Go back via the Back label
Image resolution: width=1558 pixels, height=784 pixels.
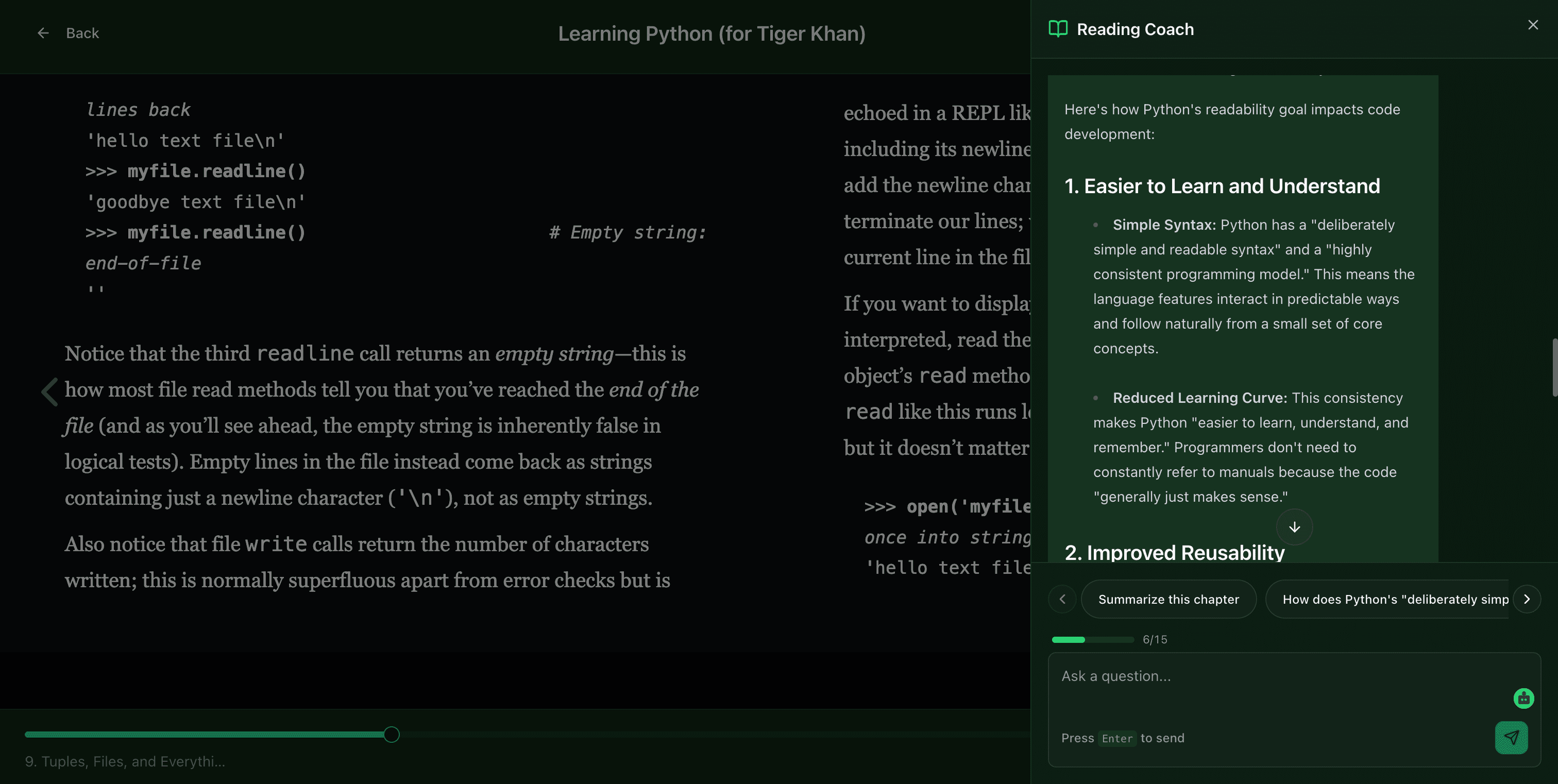(x=82, y=33)
